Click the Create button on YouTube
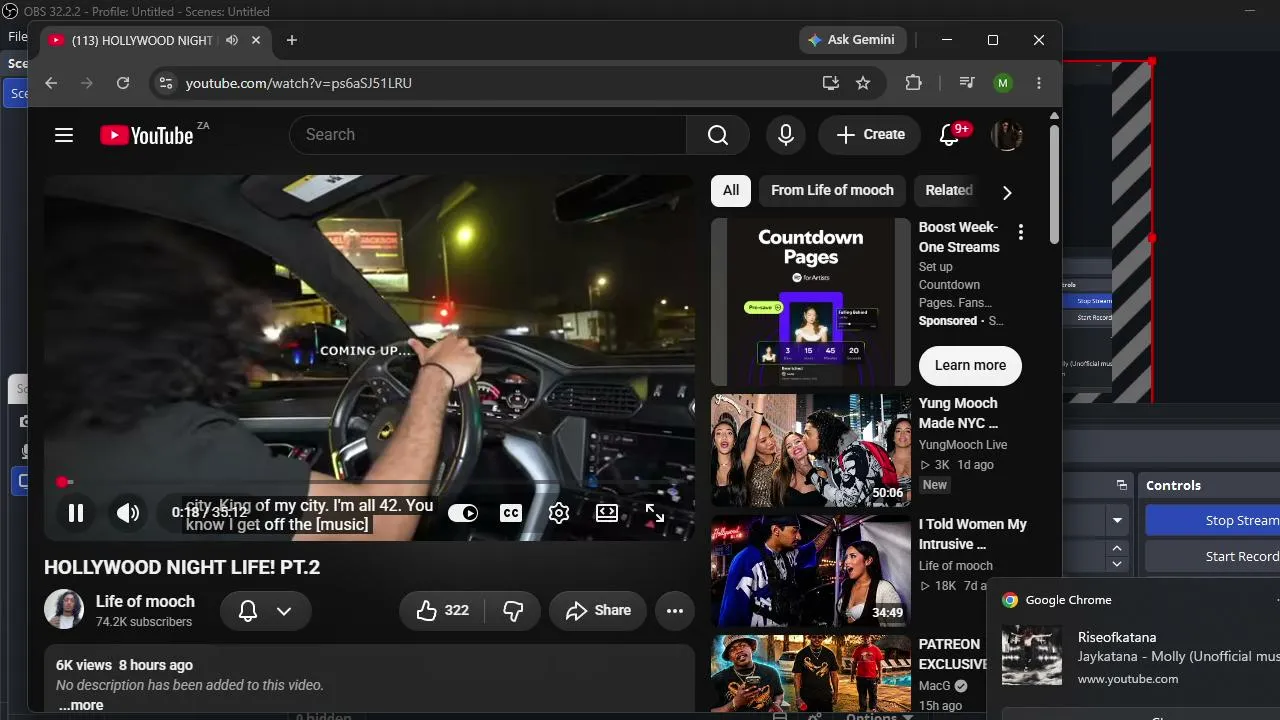Viewport: 1280px width, 720px height. point(870,135)
